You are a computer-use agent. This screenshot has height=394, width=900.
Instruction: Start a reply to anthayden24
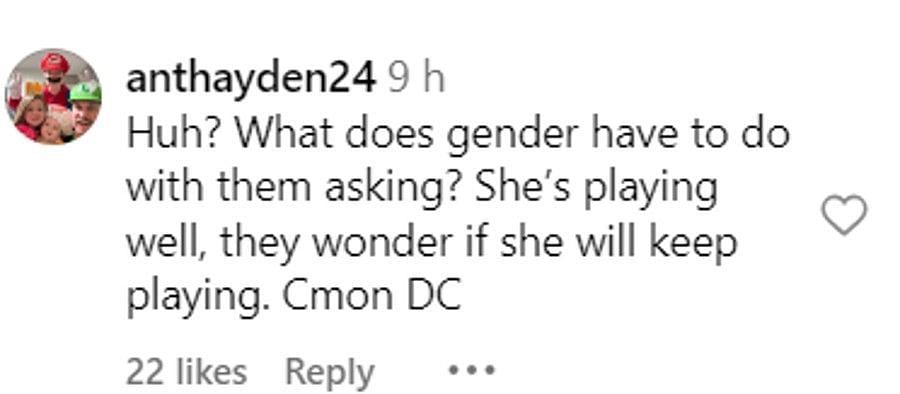tap(329, 372)
